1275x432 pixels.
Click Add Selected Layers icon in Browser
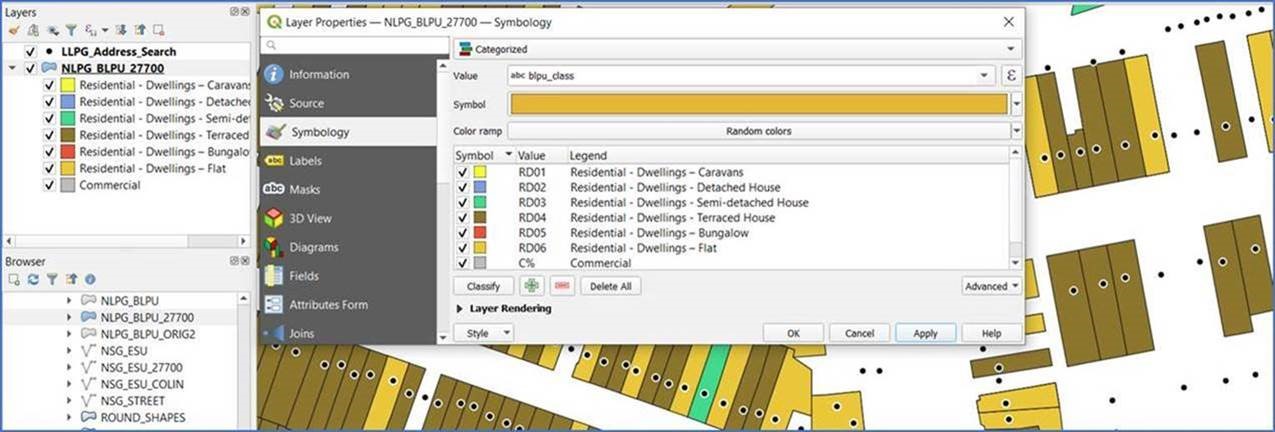pyautogui.click(x=14, y=279)
